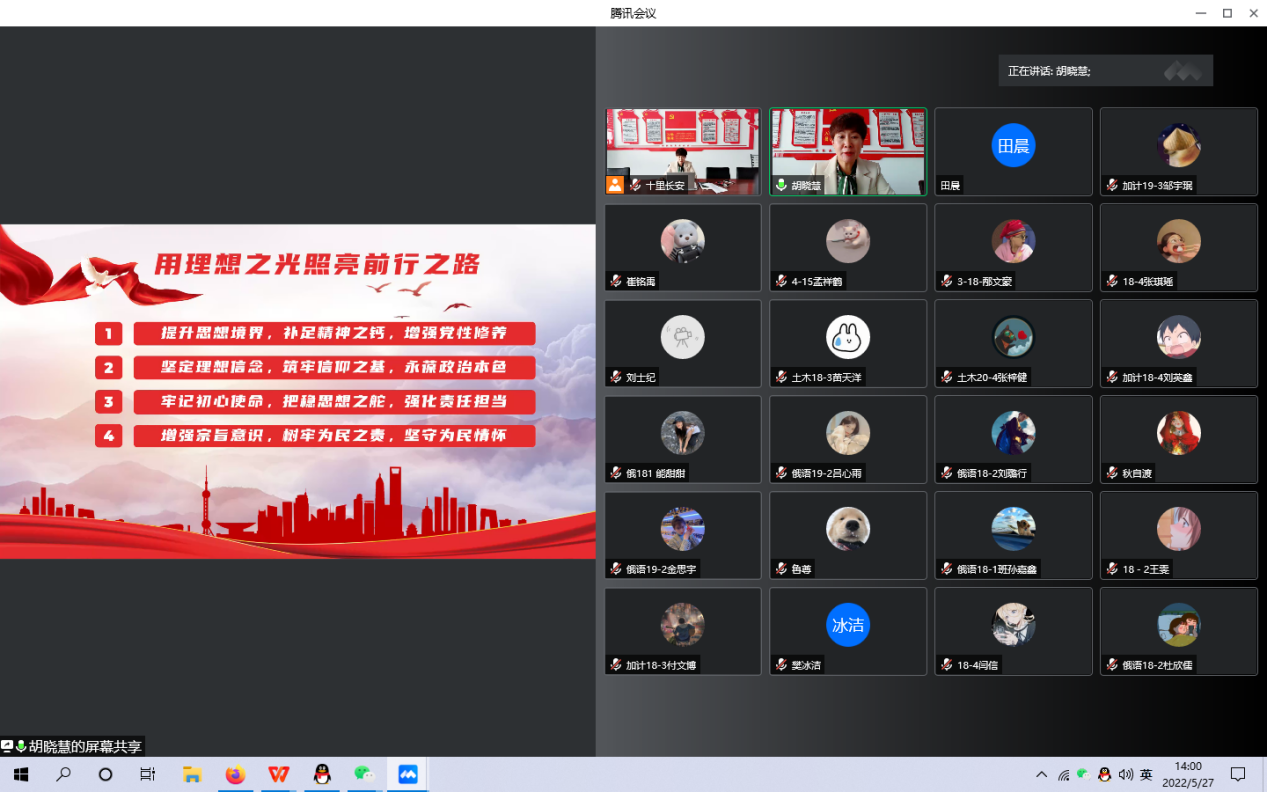This screenshot has width=1267, height=792.
Task: Select 田晨's blue avatar tile
Action: (x=1013, y=147)
